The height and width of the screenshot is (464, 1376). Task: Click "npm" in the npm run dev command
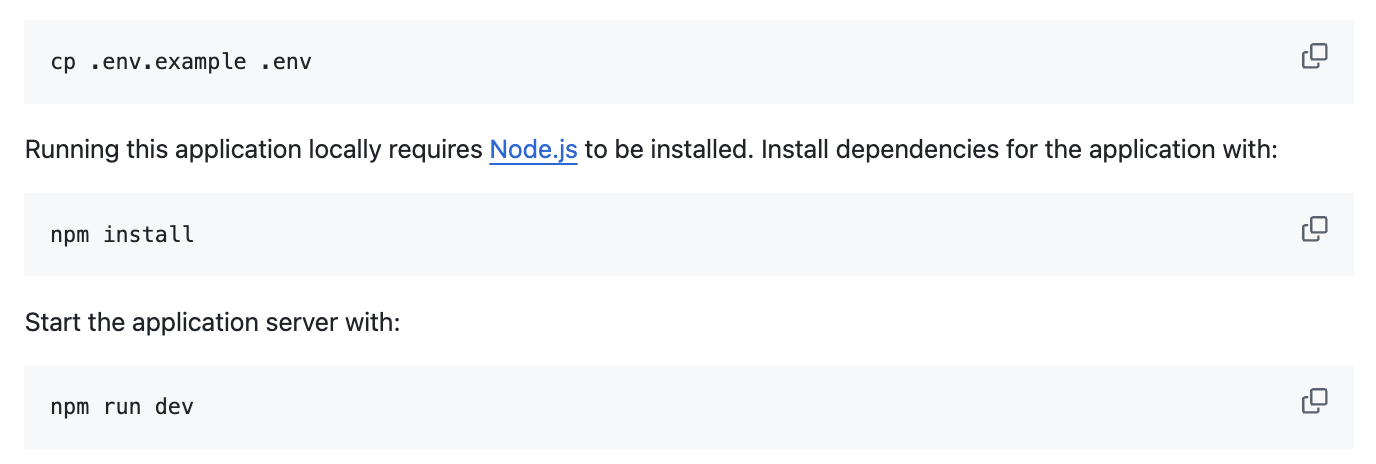coord(69,407)
